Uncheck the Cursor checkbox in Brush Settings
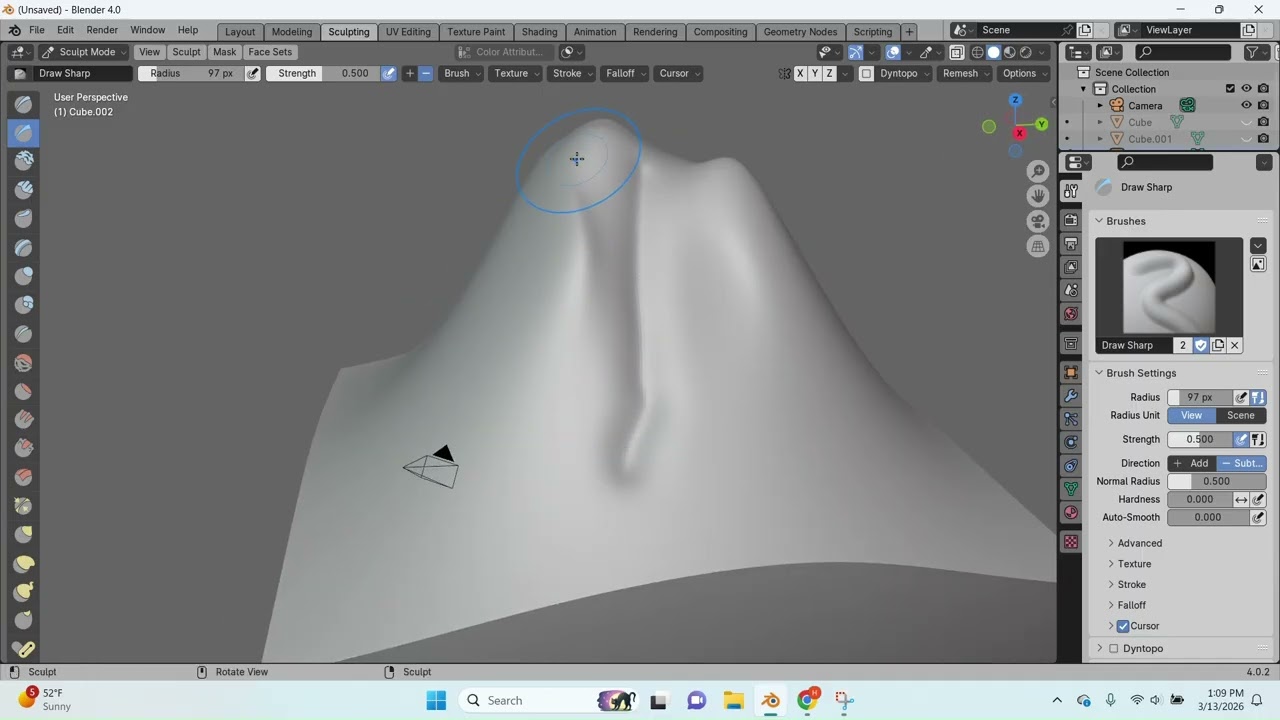Screen dimensions: 1280x720 1123,626
